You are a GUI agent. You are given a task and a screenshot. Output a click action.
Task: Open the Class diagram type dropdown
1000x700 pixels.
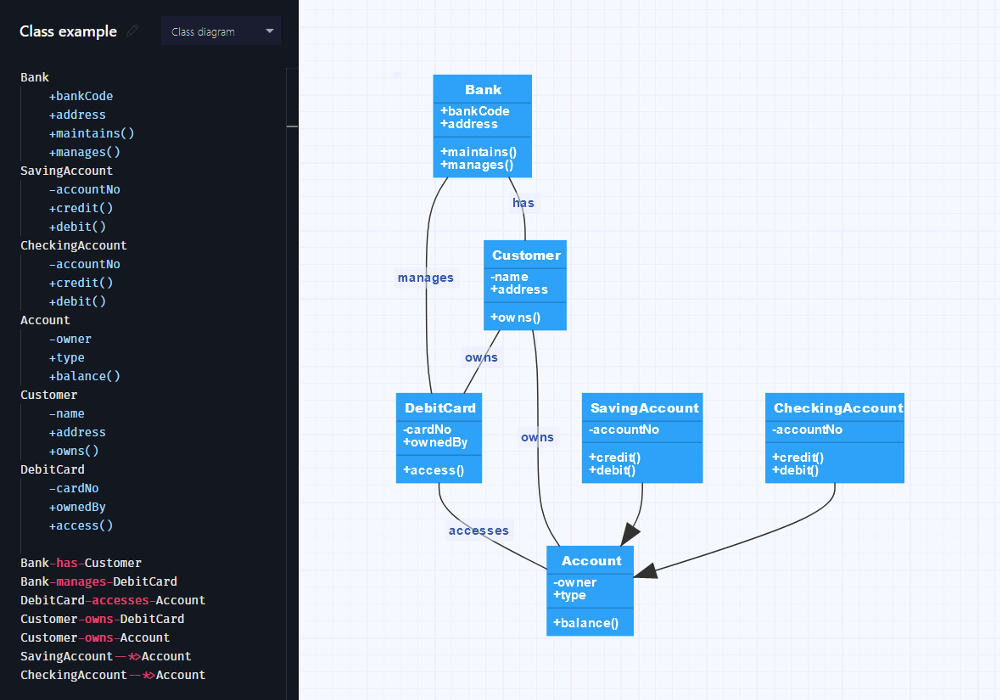tap(221, 31)
